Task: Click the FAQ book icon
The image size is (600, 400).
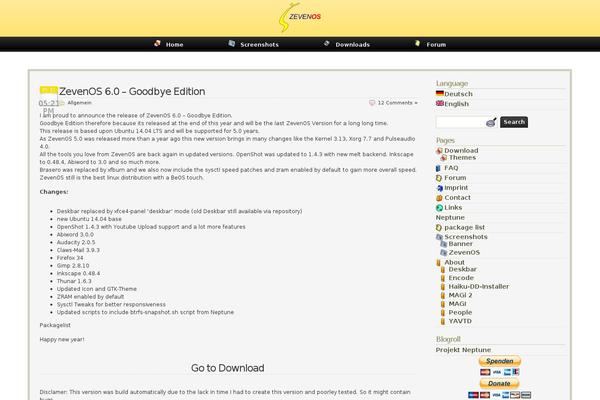Action: pos(439,168)
